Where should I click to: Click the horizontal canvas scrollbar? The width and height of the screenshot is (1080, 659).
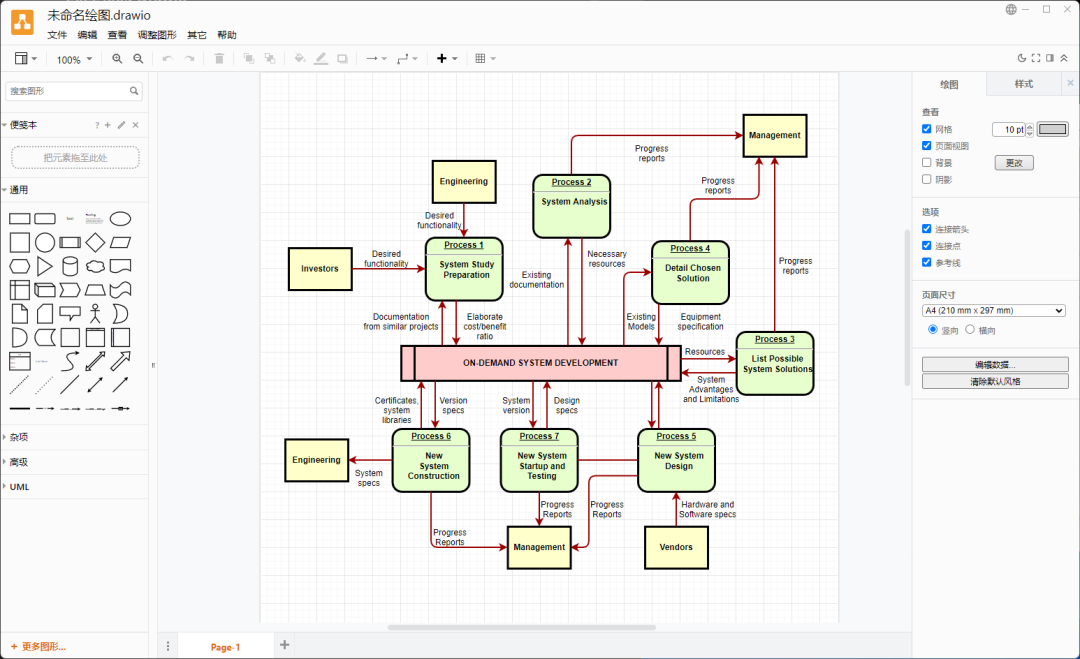521,627
